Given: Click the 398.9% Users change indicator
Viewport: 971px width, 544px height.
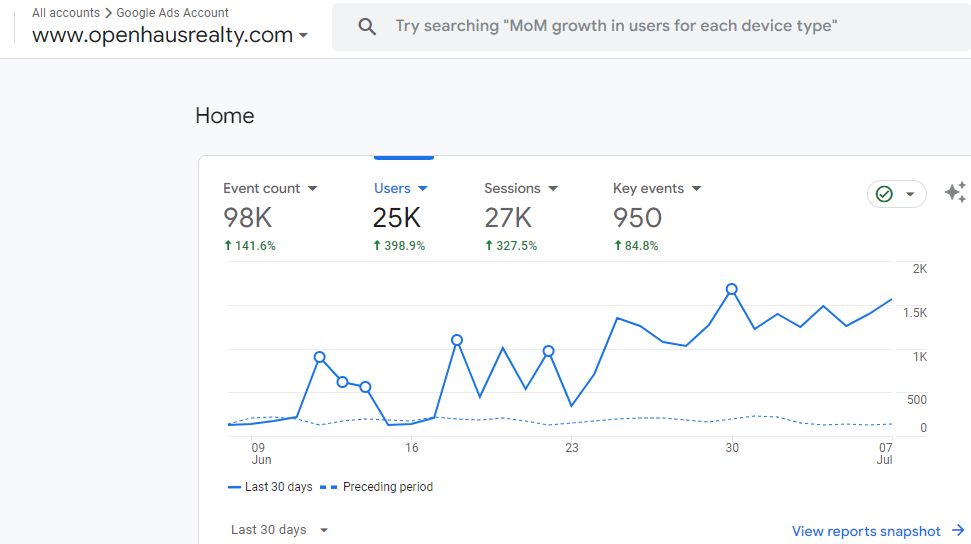Looking at the screenshot, I should pyautogui.click(x=399, y=246).
